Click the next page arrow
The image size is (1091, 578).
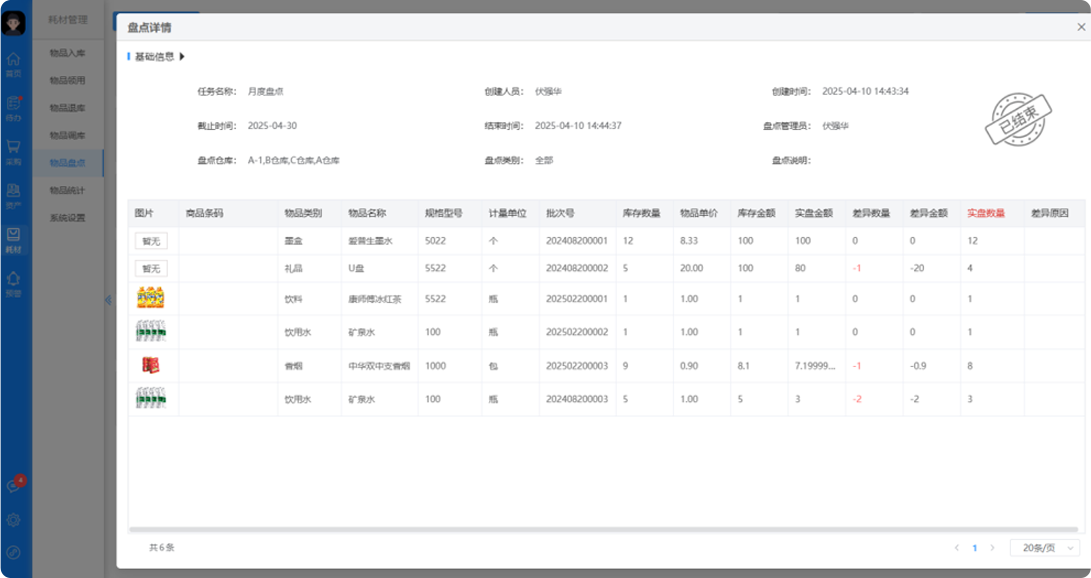[992, 548]
